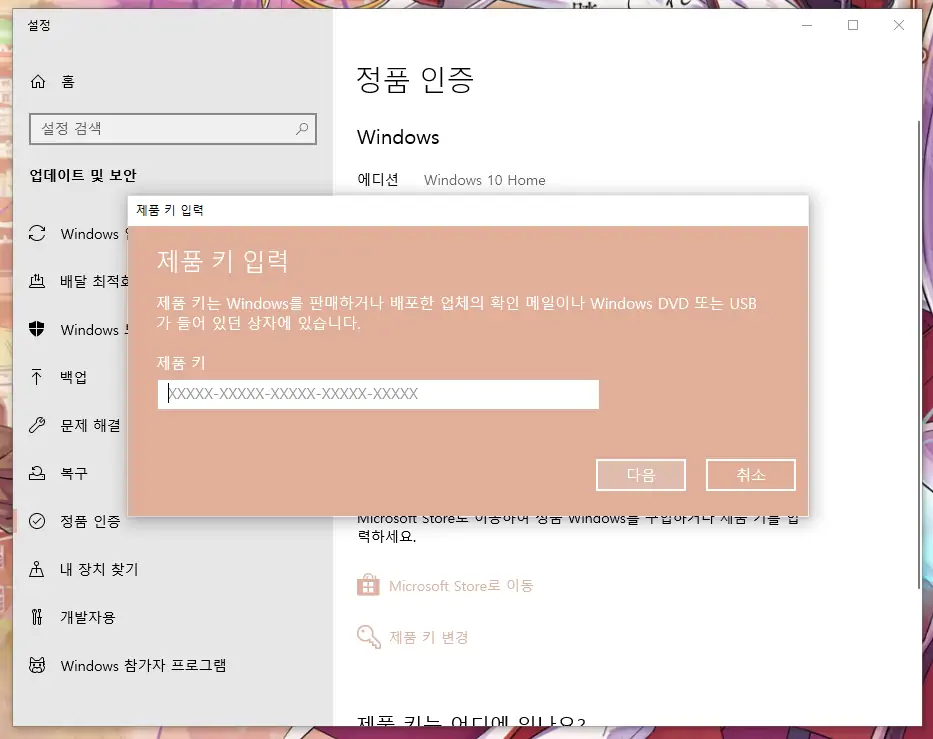
Task: Focus the 제품 키 input field
Action: (x=378, y=394)
